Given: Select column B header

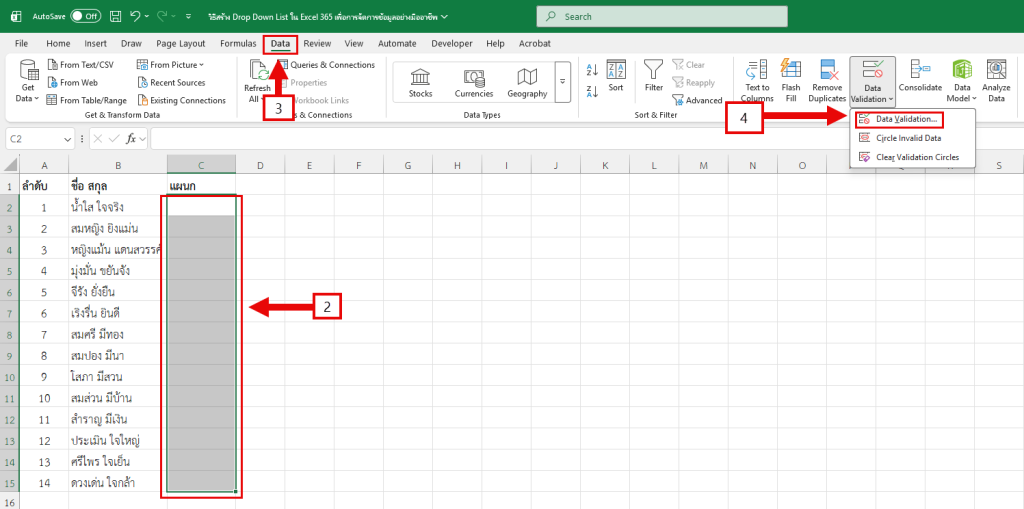Looking at the screenshot, I should 118,166.
